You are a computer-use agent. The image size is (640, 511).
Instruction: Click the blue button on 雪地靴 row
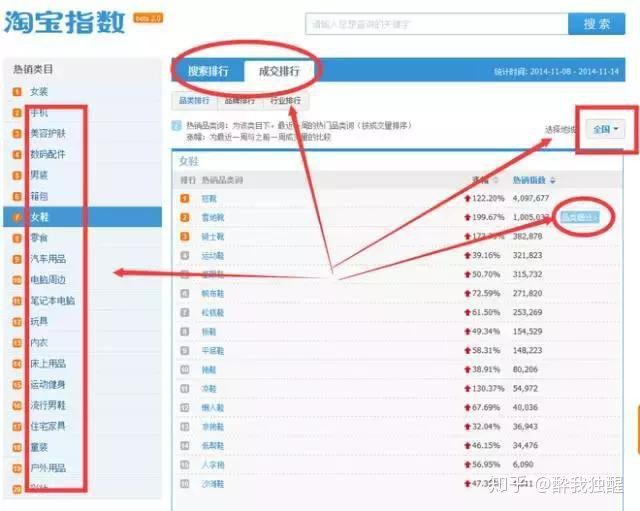click(x=580, y=217)
